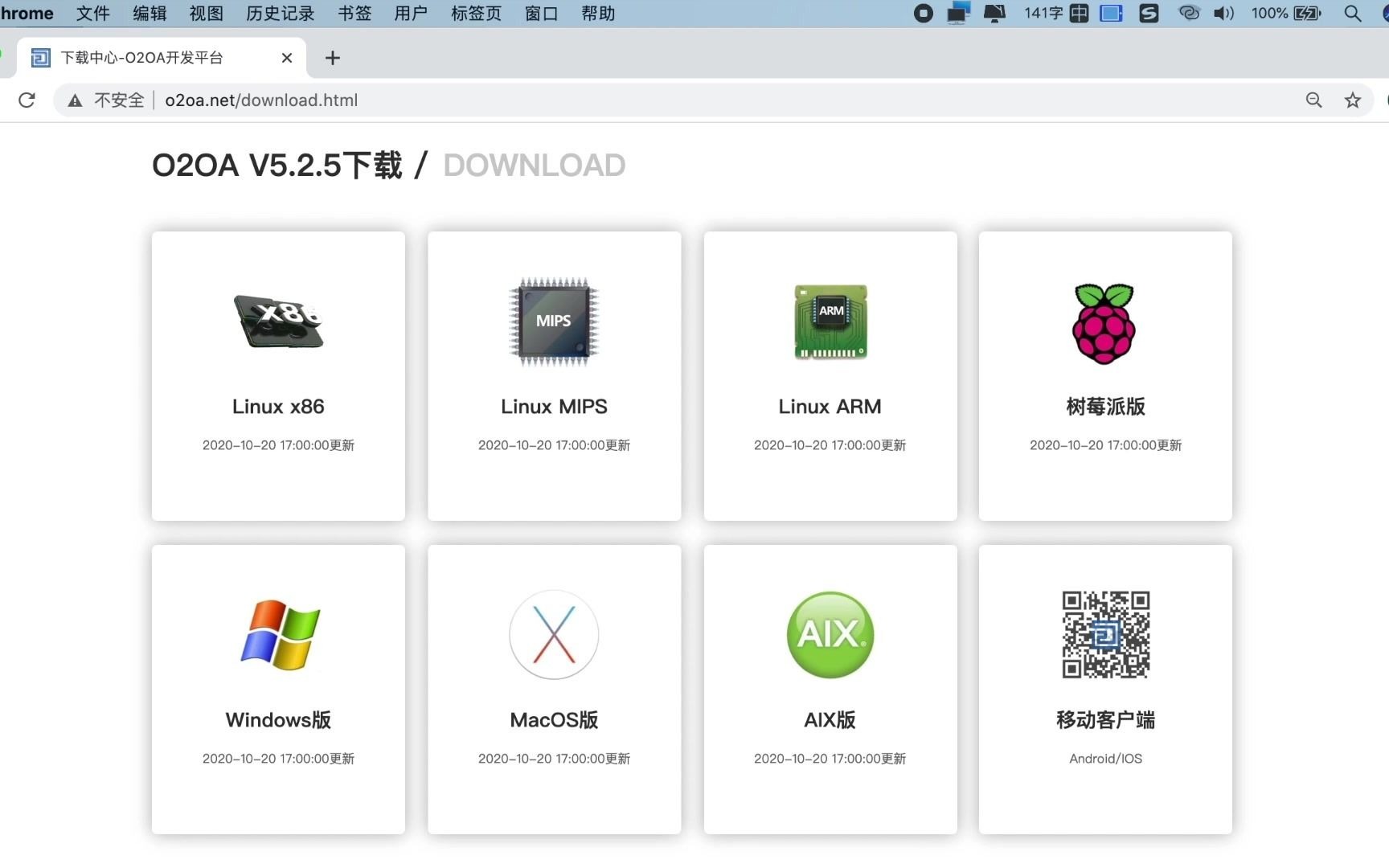The height and width of the screenshot is (868, 1389).
Task: Click the dual-monitor display icon in menu bar
Action: pyautogui.click(x=959, y=13)
